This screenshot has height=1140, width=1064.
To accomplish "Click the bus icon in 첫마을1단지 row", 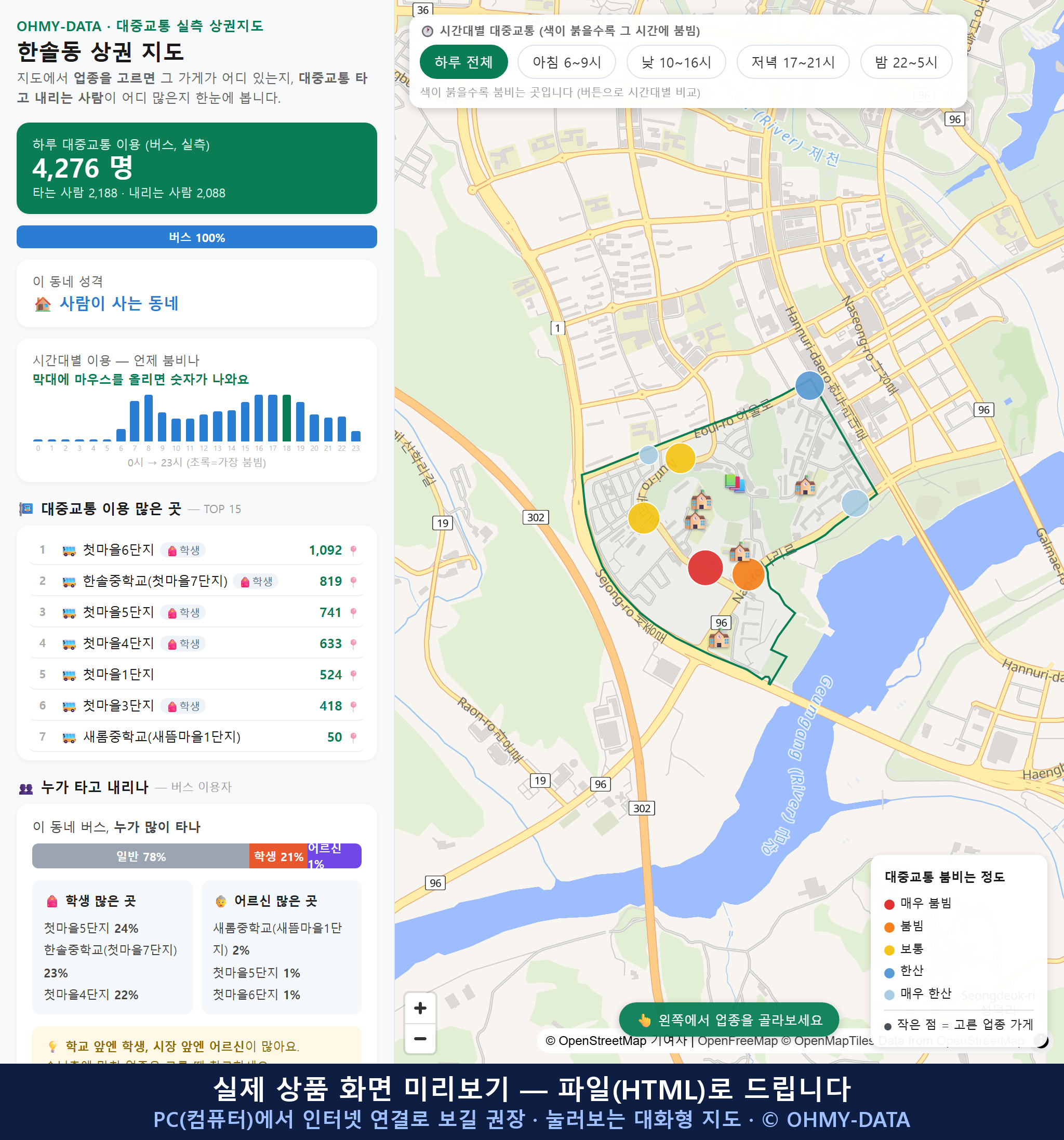I will [69, 675].
